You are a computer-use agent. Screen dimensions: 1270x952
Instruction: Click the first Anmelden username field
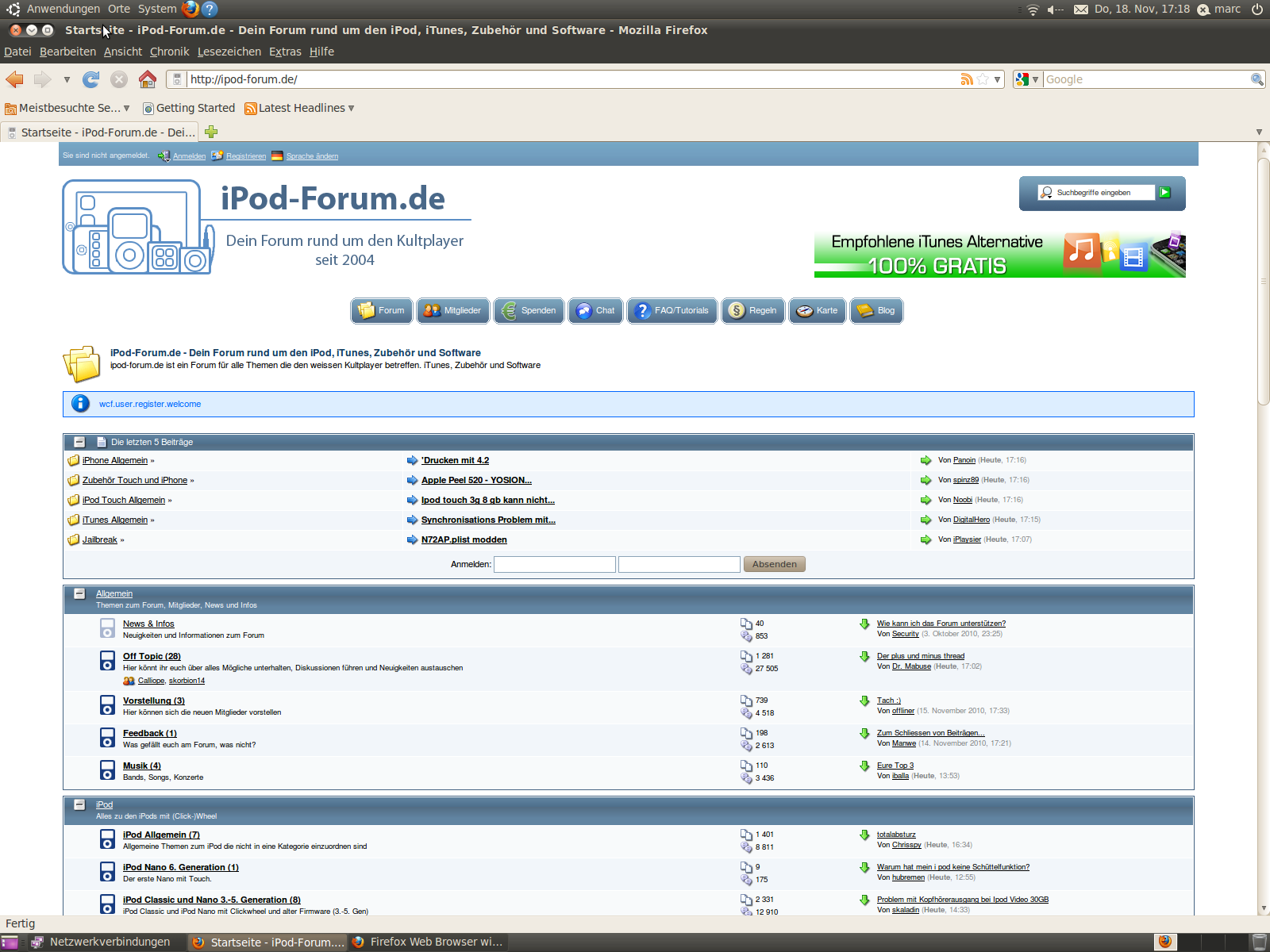555,564
